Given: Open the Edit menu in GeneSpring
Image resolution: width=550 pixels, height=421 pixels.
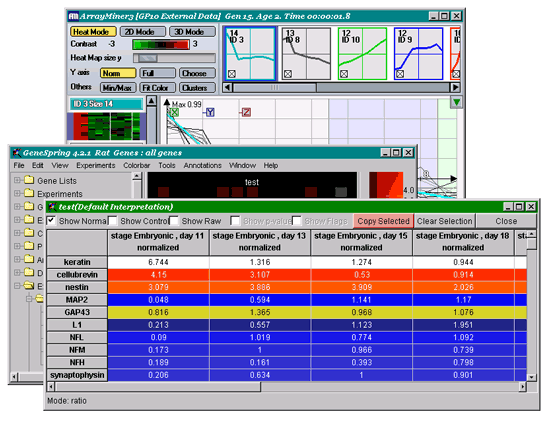Looking at the screenshot, I should pyautogui.click(x=38, y=165).
